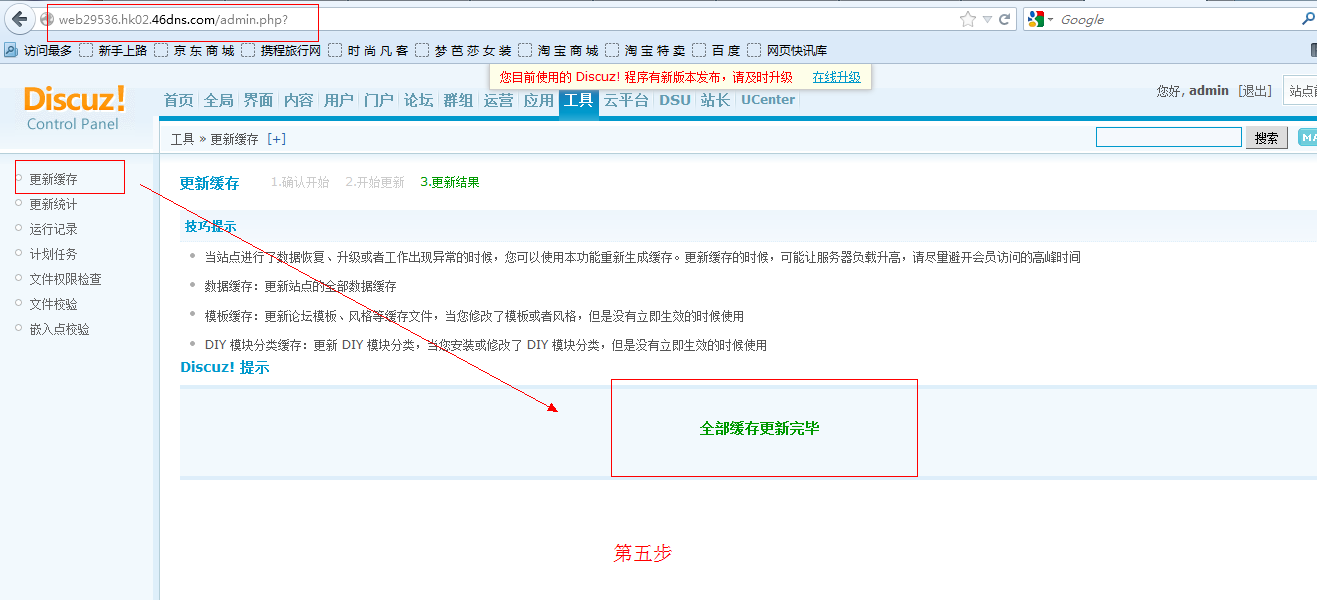This screenshot has width=1317, height=600.
Task: Focus the Google search input field
Action: tap(1178, 19)
